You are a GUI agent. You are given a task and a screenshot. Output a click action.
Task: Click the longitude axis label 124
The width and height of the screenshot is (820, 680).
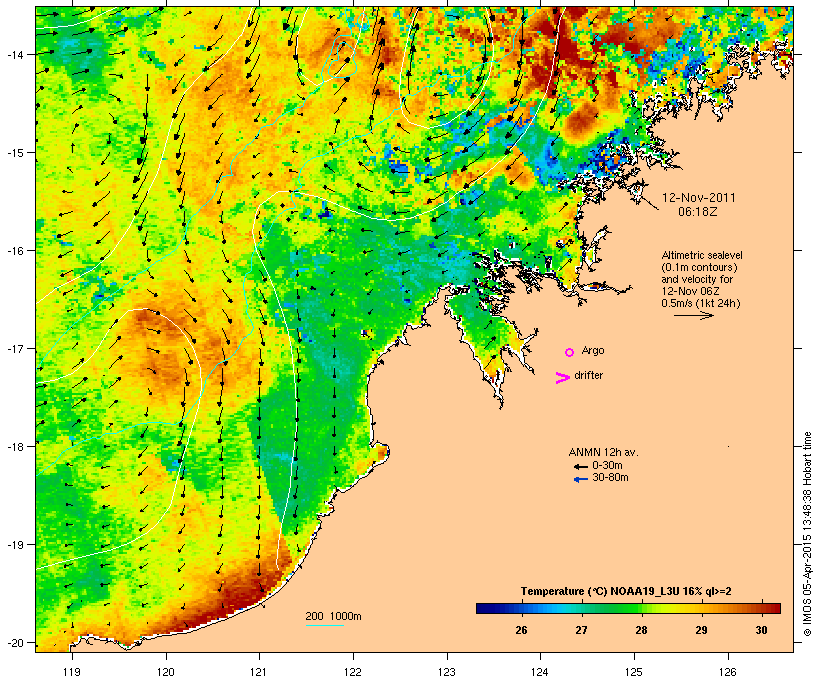tap(540, 672)
